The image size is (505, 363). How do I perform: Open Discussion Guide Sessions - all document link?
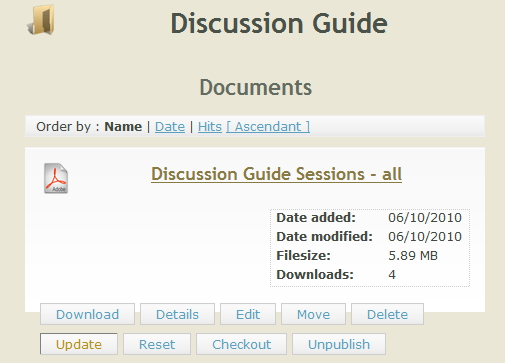tap(276, 174)
